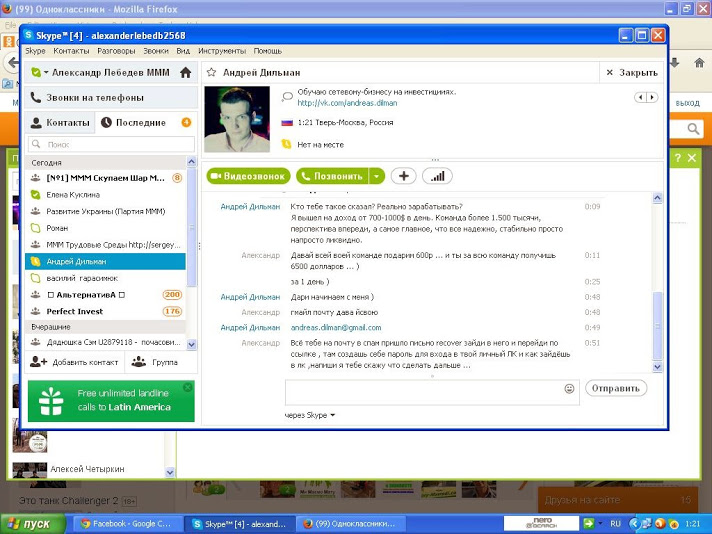
Task: Click the RU language indicator
Action: [615, 524]
